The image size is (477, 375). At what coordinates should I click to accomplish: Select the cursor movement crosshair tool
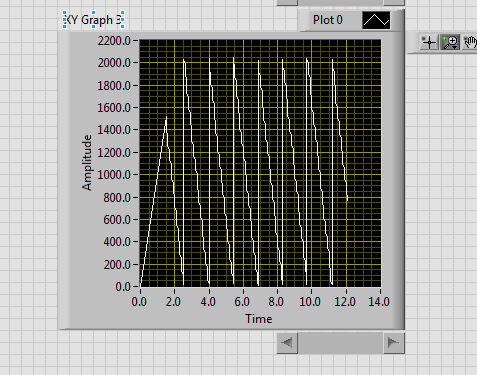(x=429, y=42)
